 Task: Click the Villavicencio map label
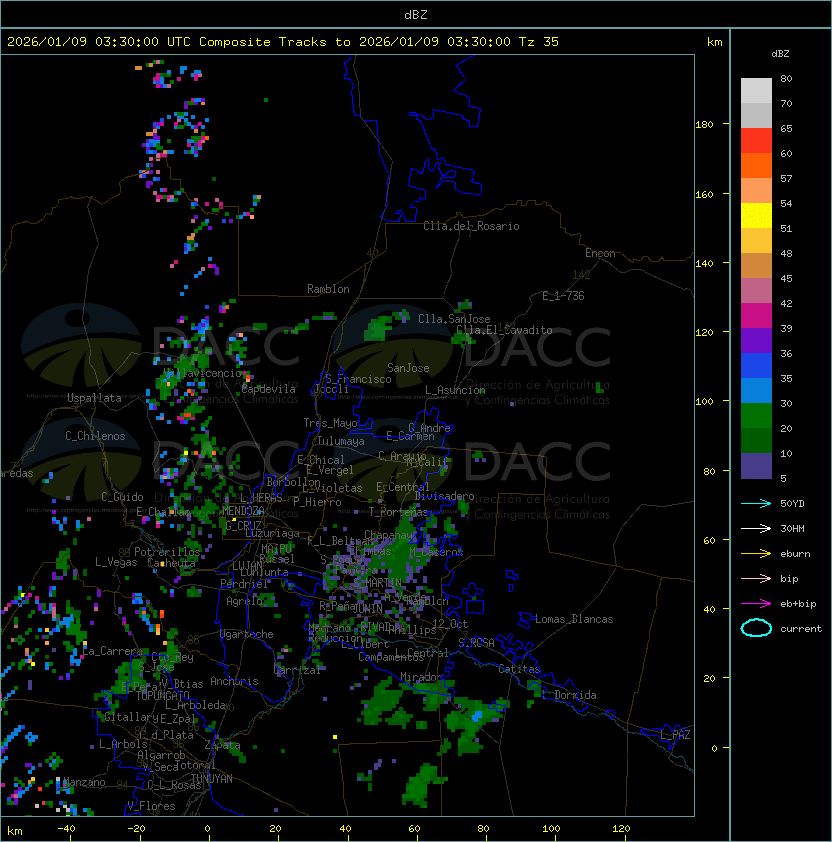(x=203, y=373)
